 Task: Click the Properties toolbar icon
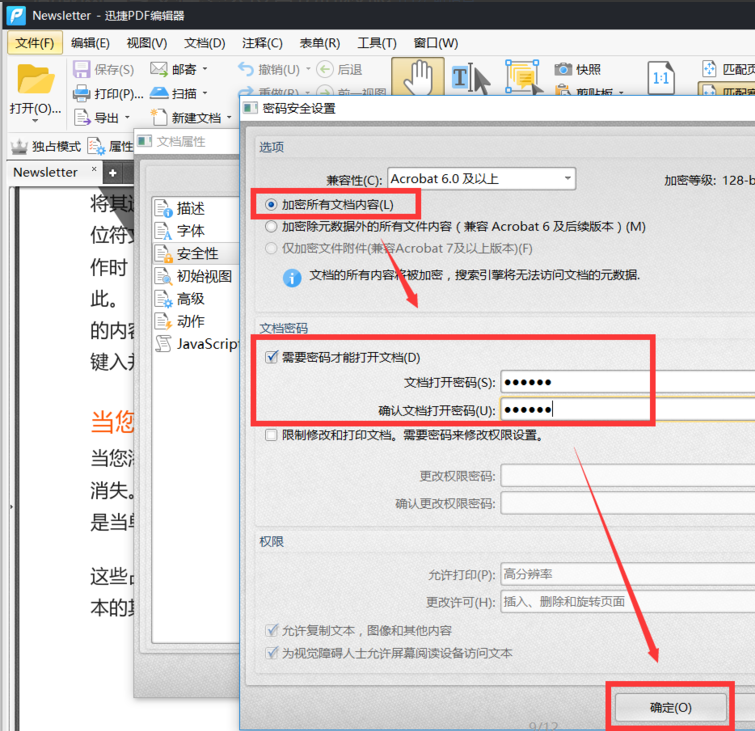[96, 146]
